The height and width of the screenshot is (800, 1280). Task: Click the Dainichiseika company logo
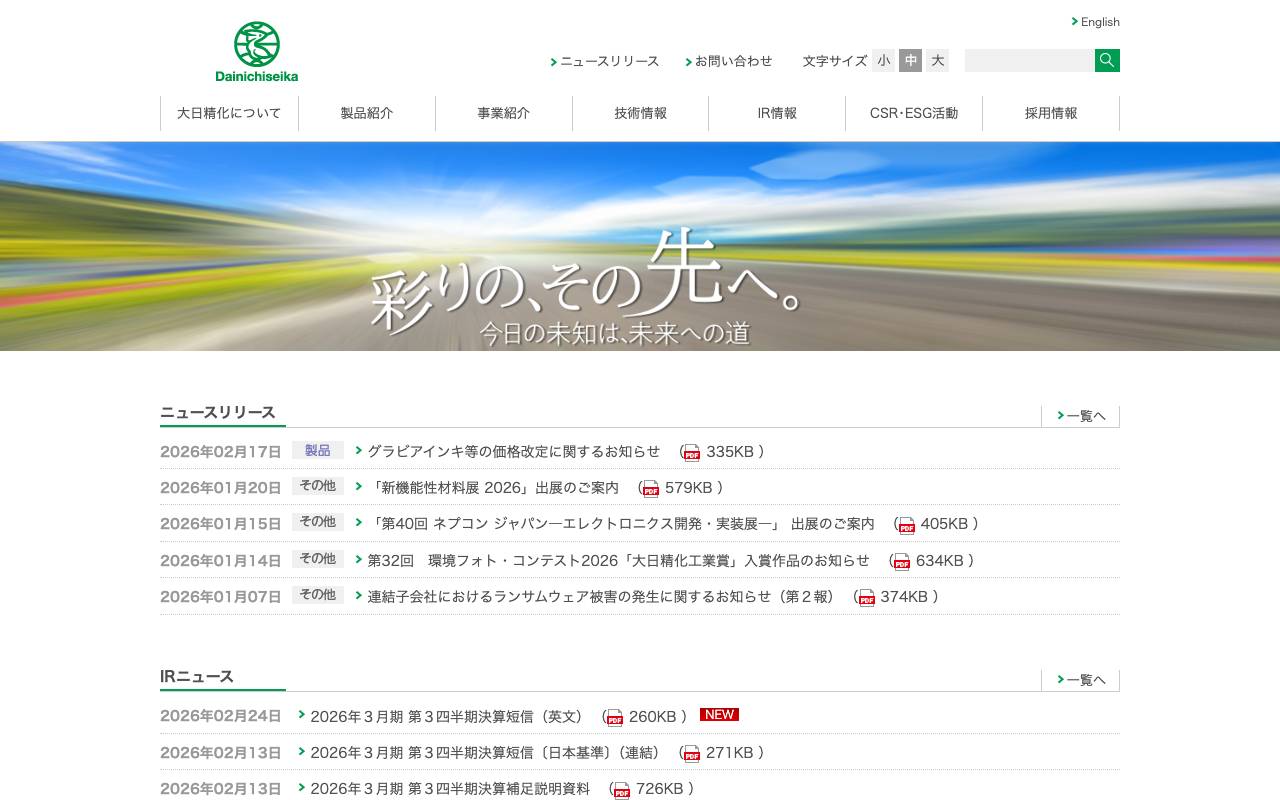(x=256, y=51)
